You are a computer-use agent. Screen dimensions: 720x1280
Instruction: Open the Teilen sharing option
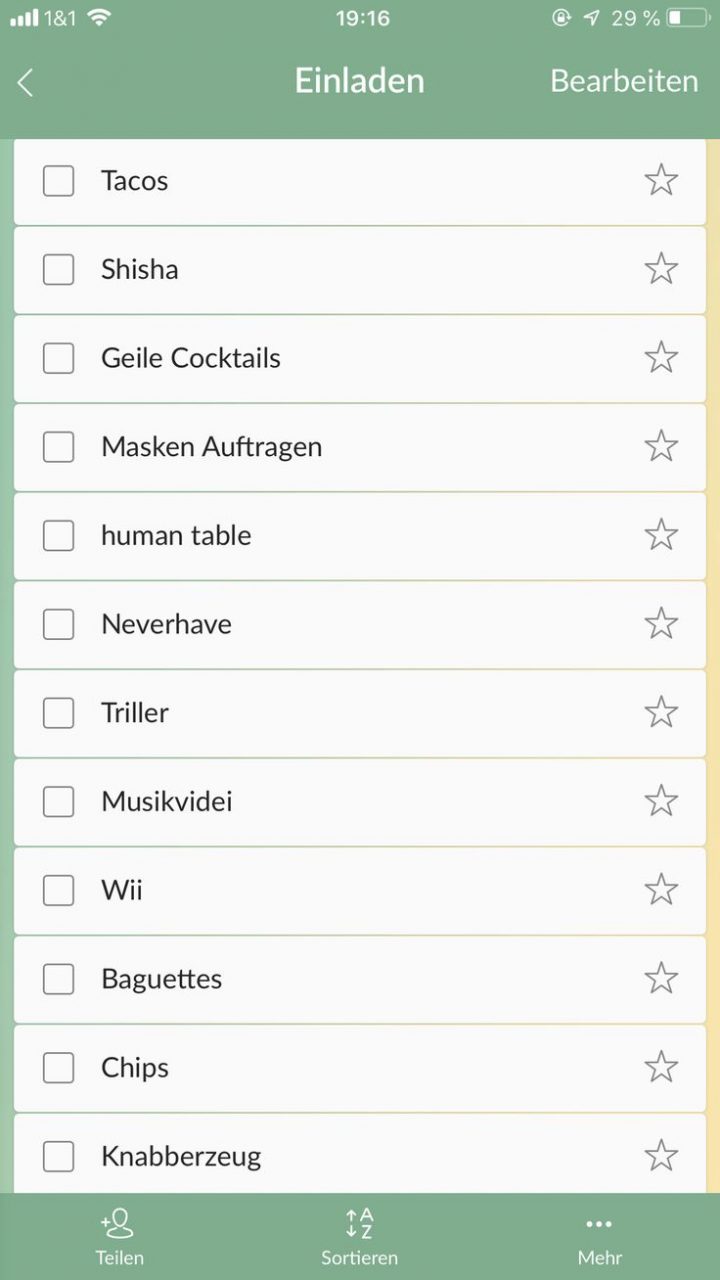(x=119, y=1236)
